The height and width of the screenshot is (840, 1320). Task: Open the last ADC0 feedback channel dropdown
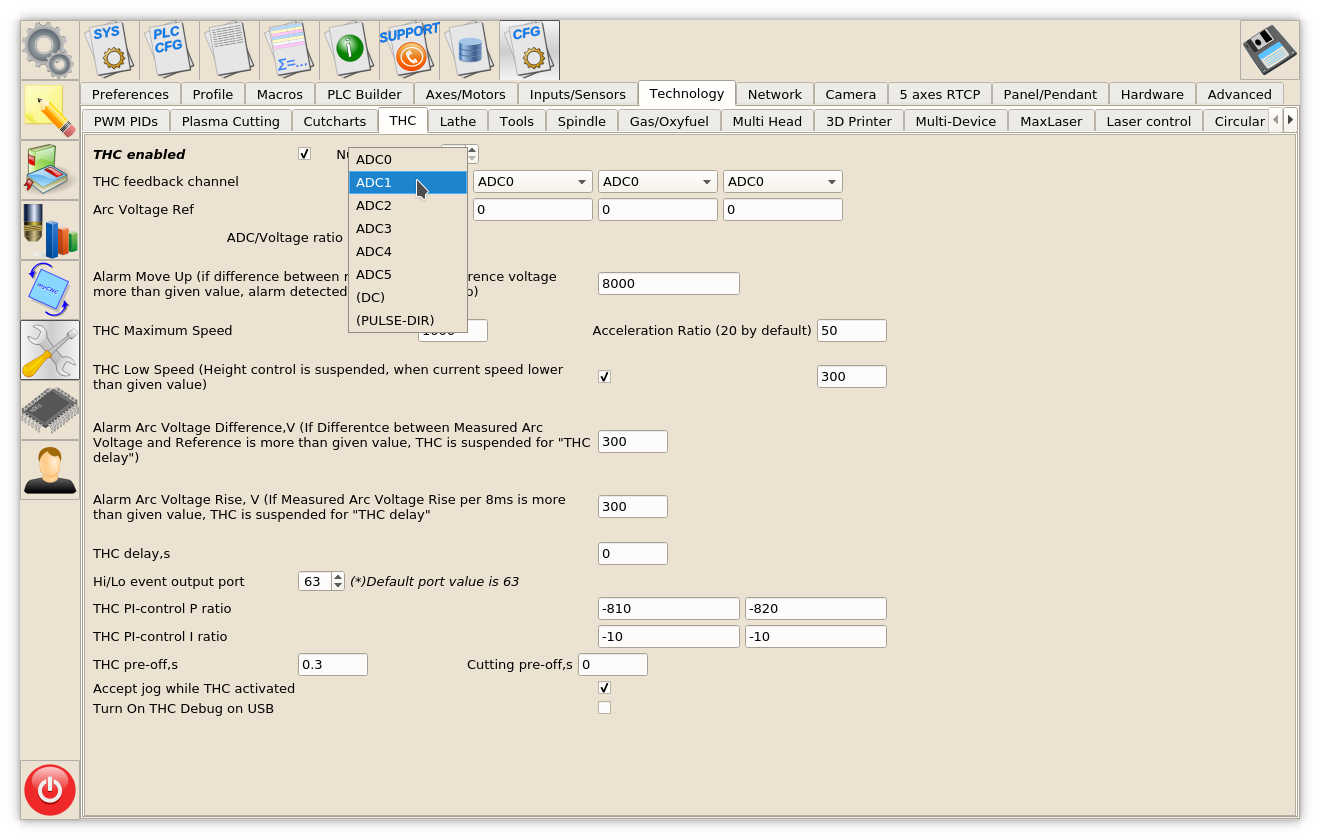[x=782, y=182]
